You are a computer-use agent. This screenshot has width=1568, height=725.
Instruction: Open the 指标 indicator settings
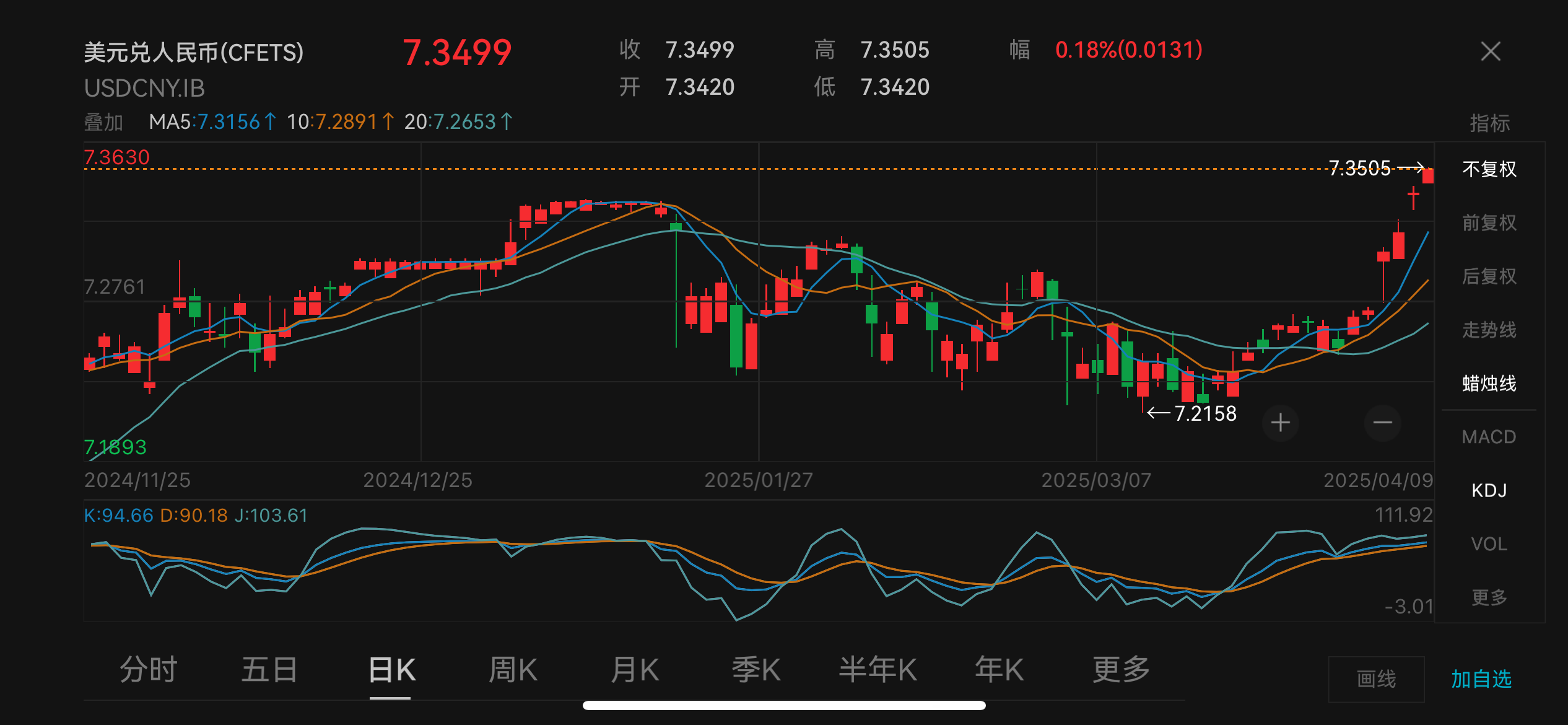pos(1489,123)
